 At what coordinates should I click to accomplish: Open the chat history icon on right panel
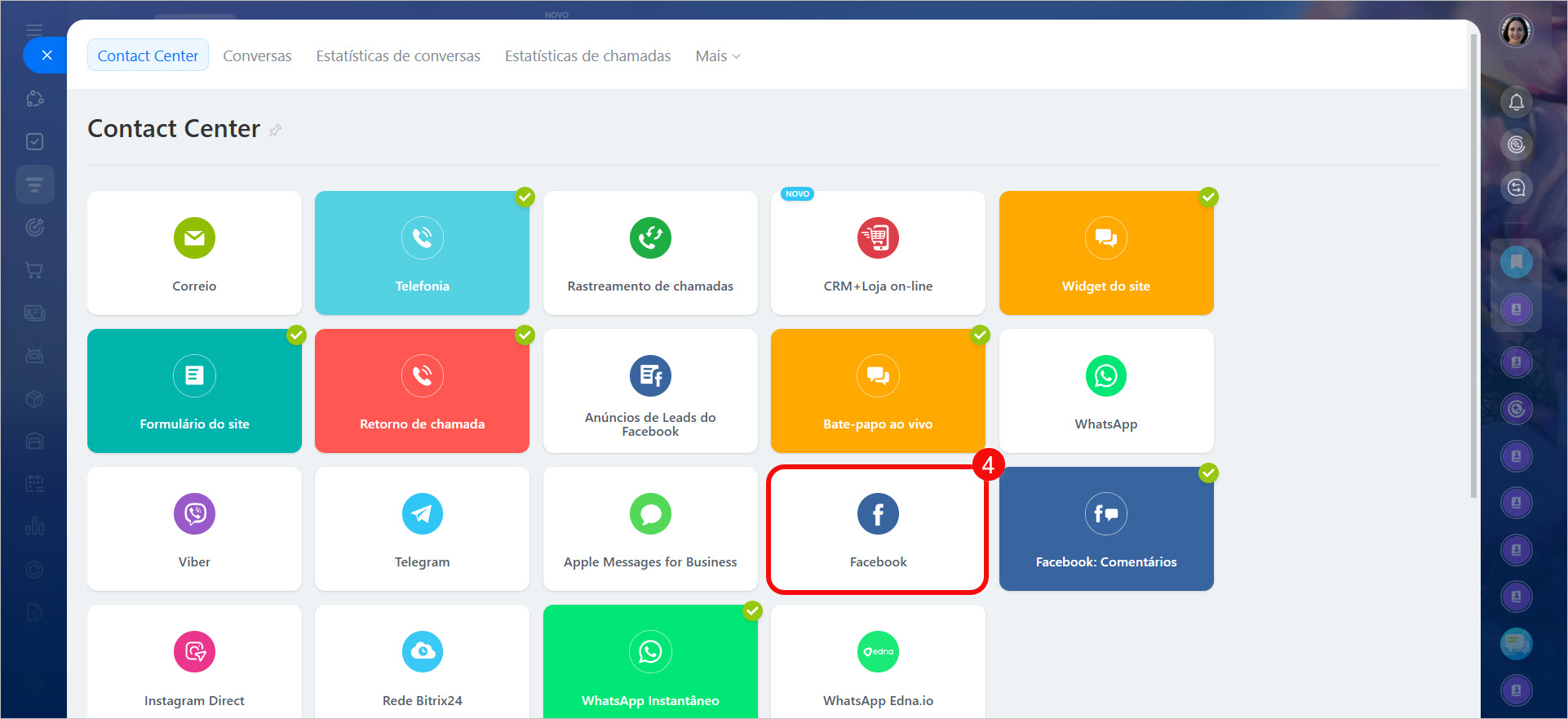click(x=1516, y=188)
